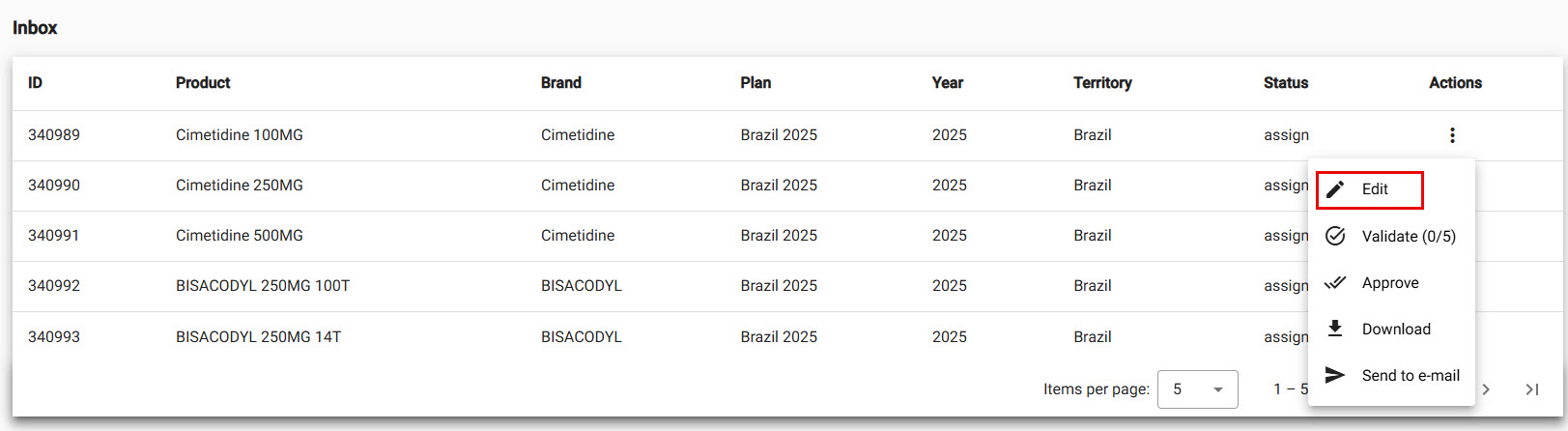The height and width of the screenshot is (431, 1568).
Task: Open the actions menu for row 340989
Action: (x=1452, y=135)
